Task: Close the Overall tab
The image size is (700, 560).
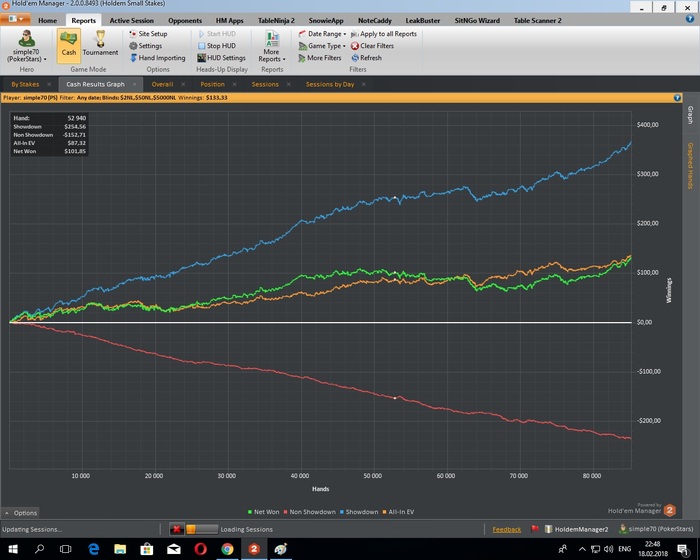Action: [183, 84]
